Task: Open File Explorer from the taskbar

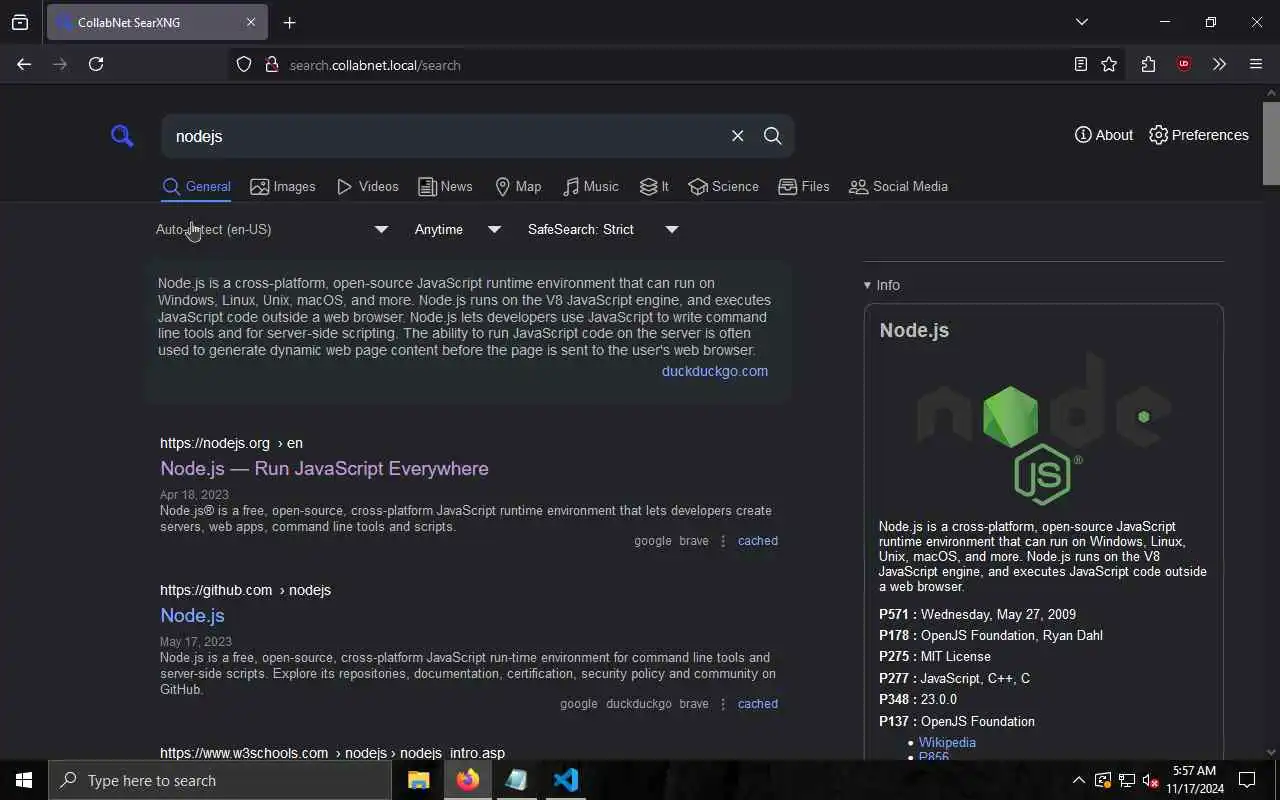Action: pyautogui.click(x=418, y=780)
